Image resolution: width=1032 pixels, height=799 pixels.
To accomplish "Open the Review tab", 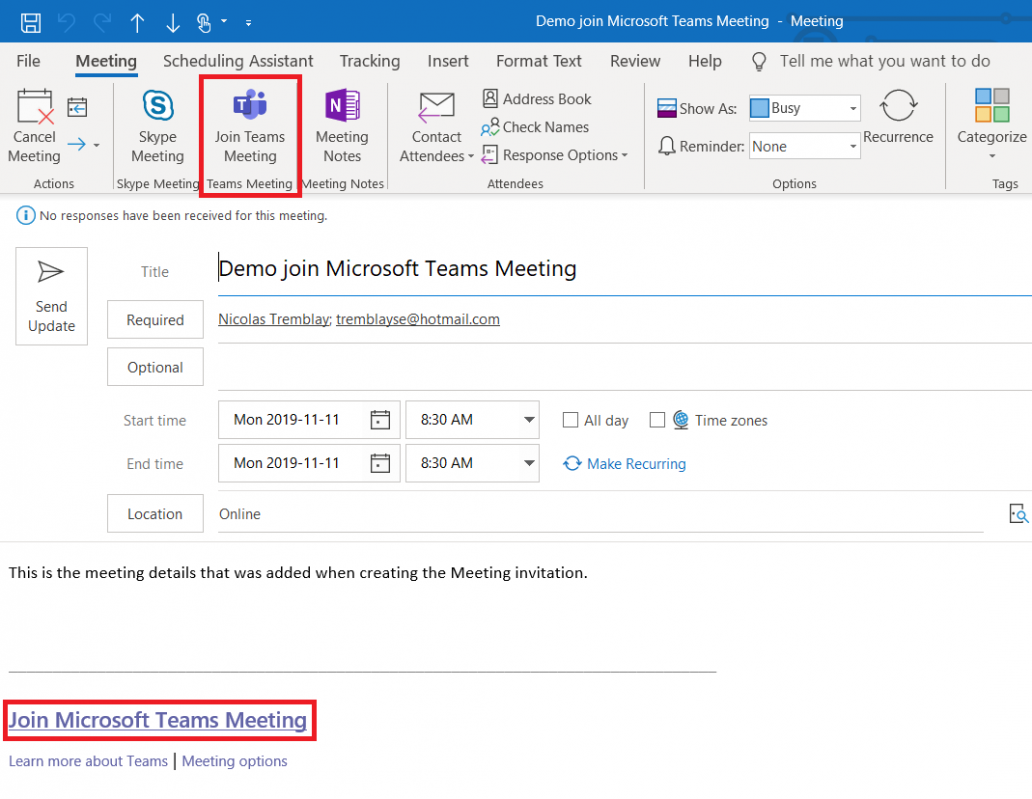I will point(635,61).
